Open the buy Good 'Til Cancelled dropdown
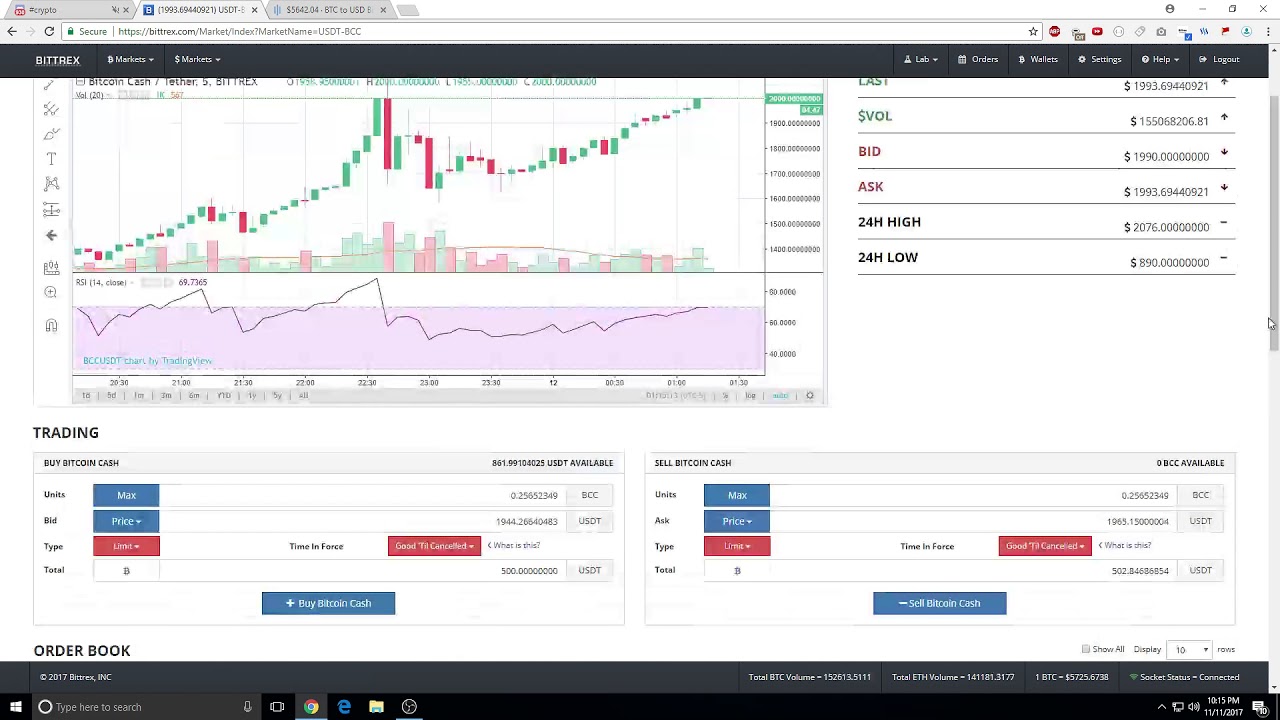 434,546
